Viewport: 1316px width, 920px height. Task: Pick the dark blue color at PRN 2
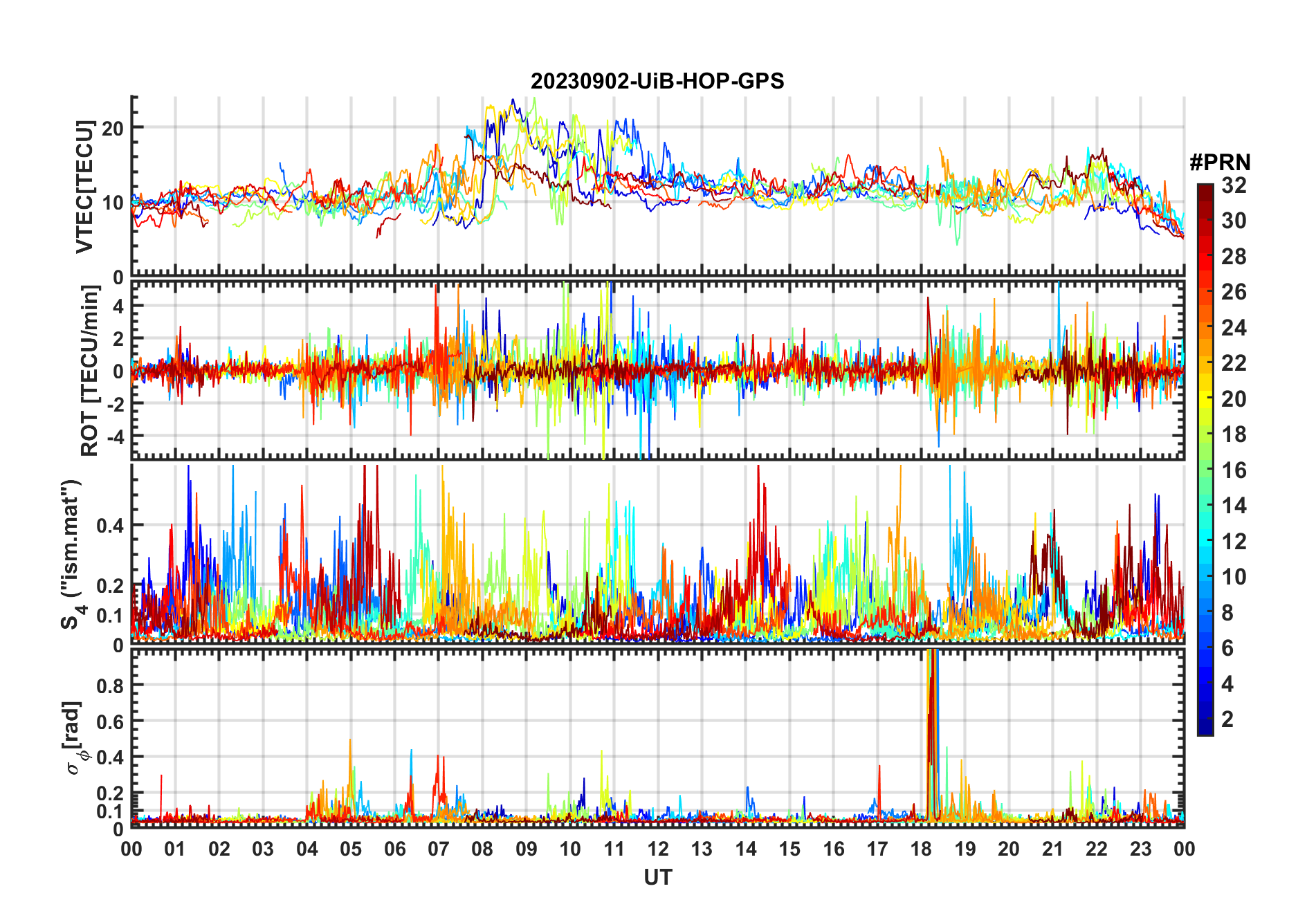(1205, 719)
